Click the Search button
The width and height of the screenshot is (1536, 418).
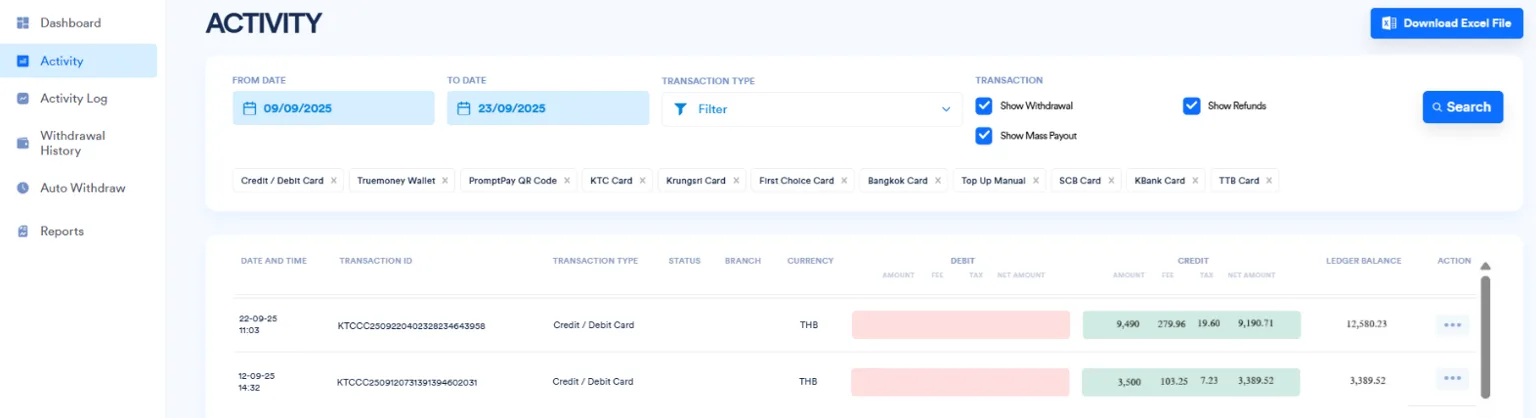(x=1462, y=107)
